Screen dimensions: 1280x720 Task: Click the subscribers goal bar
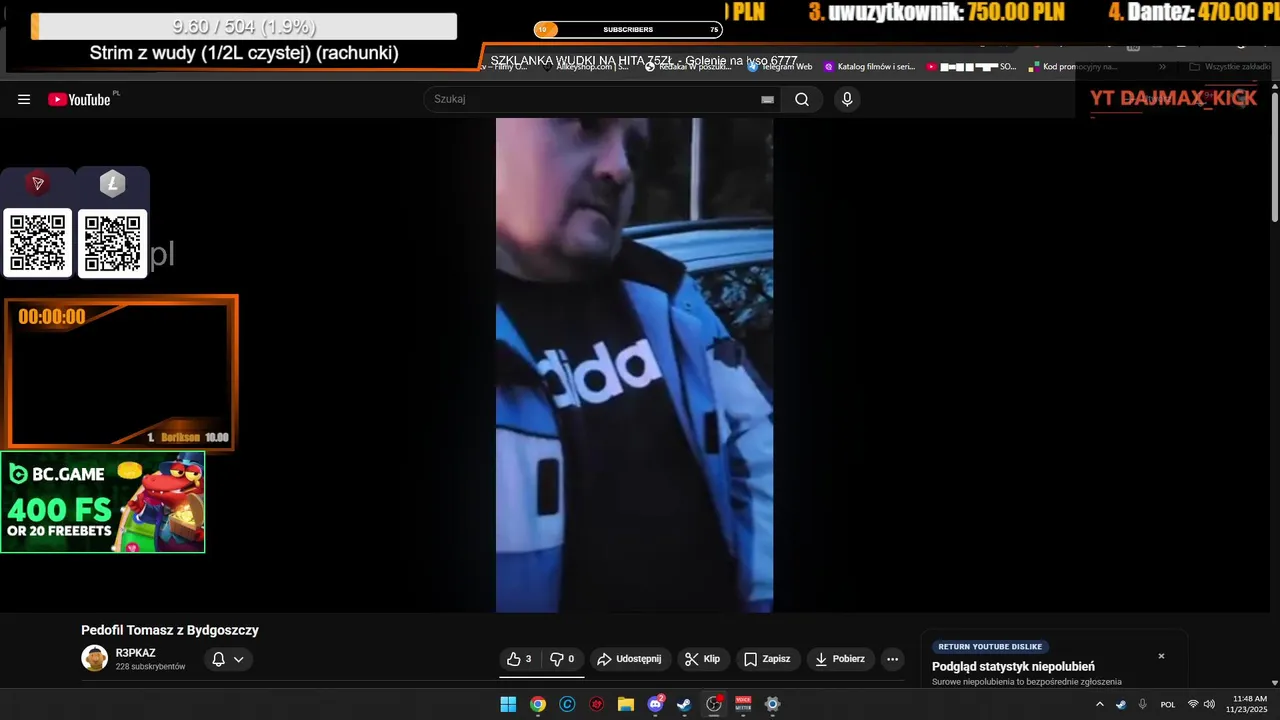pyautogui.click(x=628, y=30)
